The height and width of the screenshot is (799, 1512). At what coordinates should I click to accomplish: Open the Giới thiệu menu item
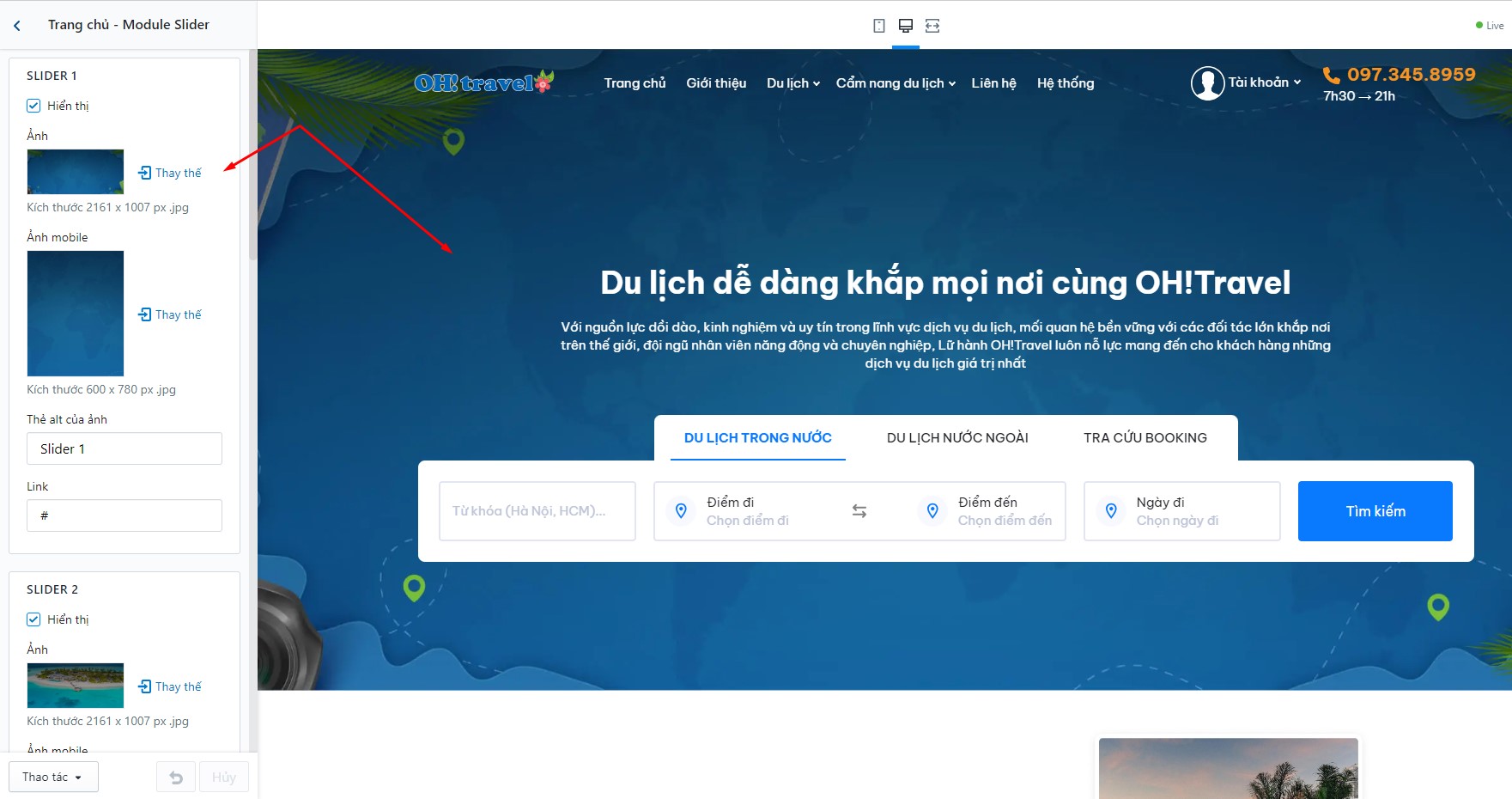click(x=716, y=83)
